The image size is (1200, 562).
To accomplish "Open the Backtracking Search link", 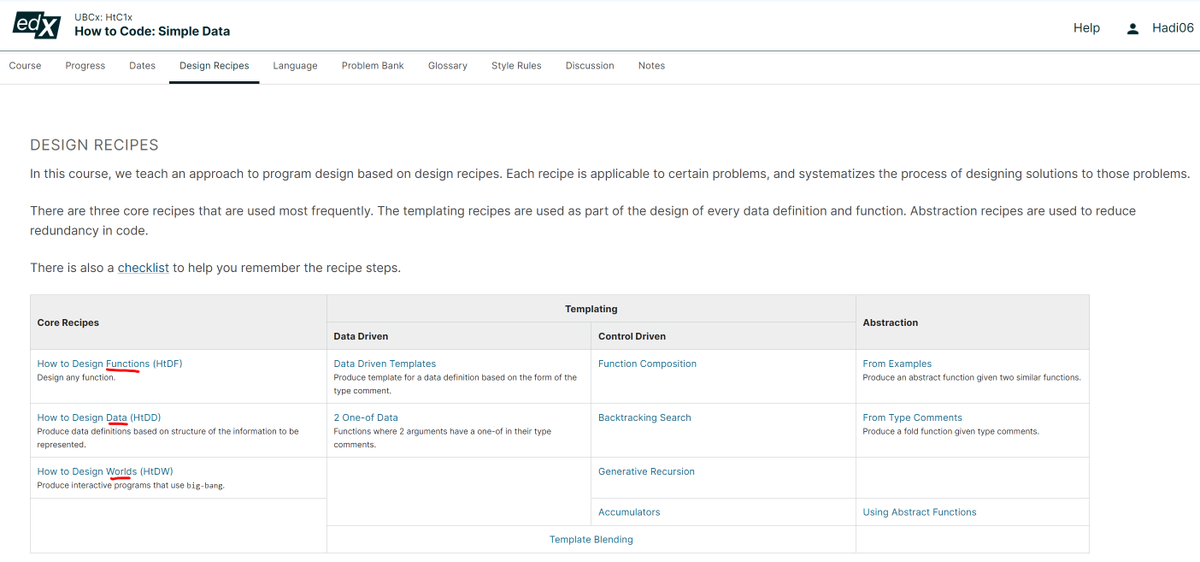I will pyautogui.click(x=645, y=418).
